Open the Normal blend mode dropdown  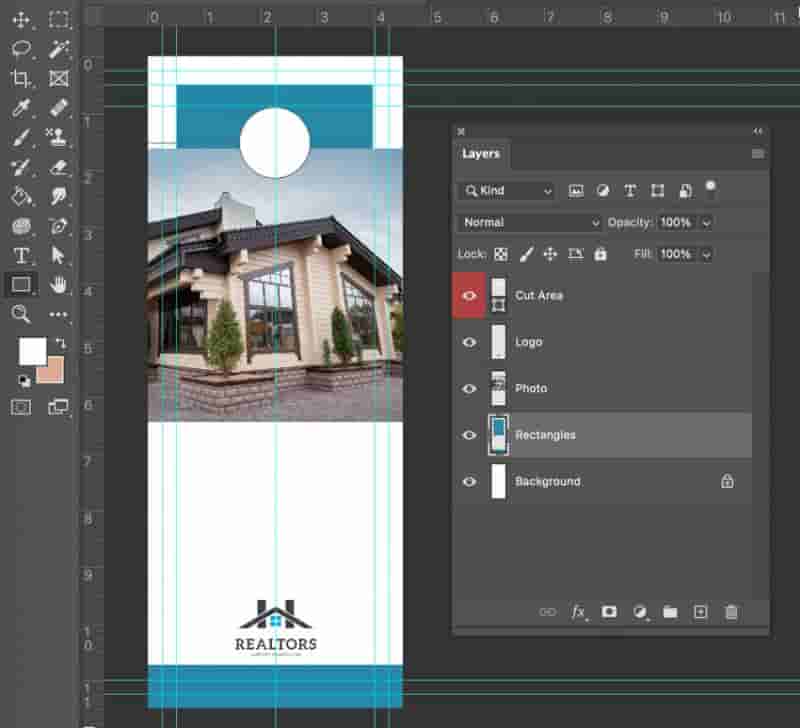[x=529, y=222]
